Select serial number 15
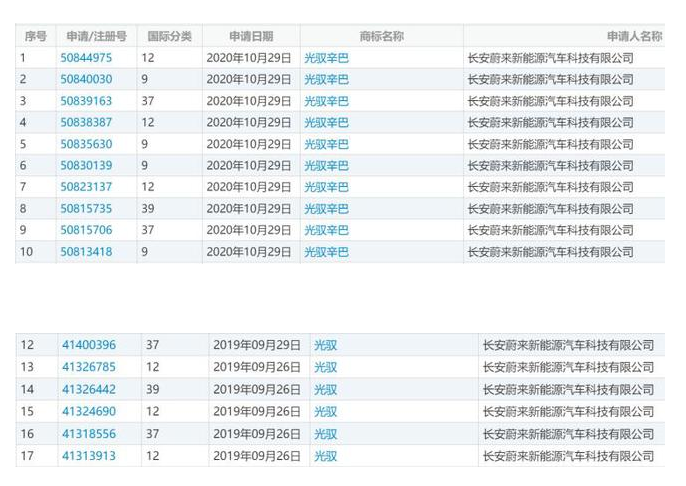This screenshot has width=686, height=486. [x=27, y=412]
